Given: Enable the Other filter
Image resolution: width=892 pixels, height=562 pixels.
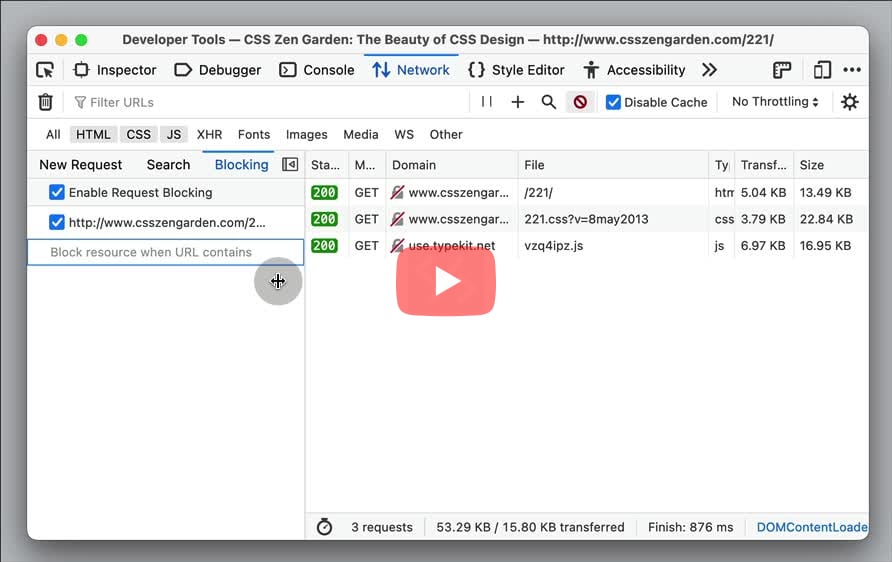Looking at the screenshot, I should pyautogui.click(x=446, y=135).
